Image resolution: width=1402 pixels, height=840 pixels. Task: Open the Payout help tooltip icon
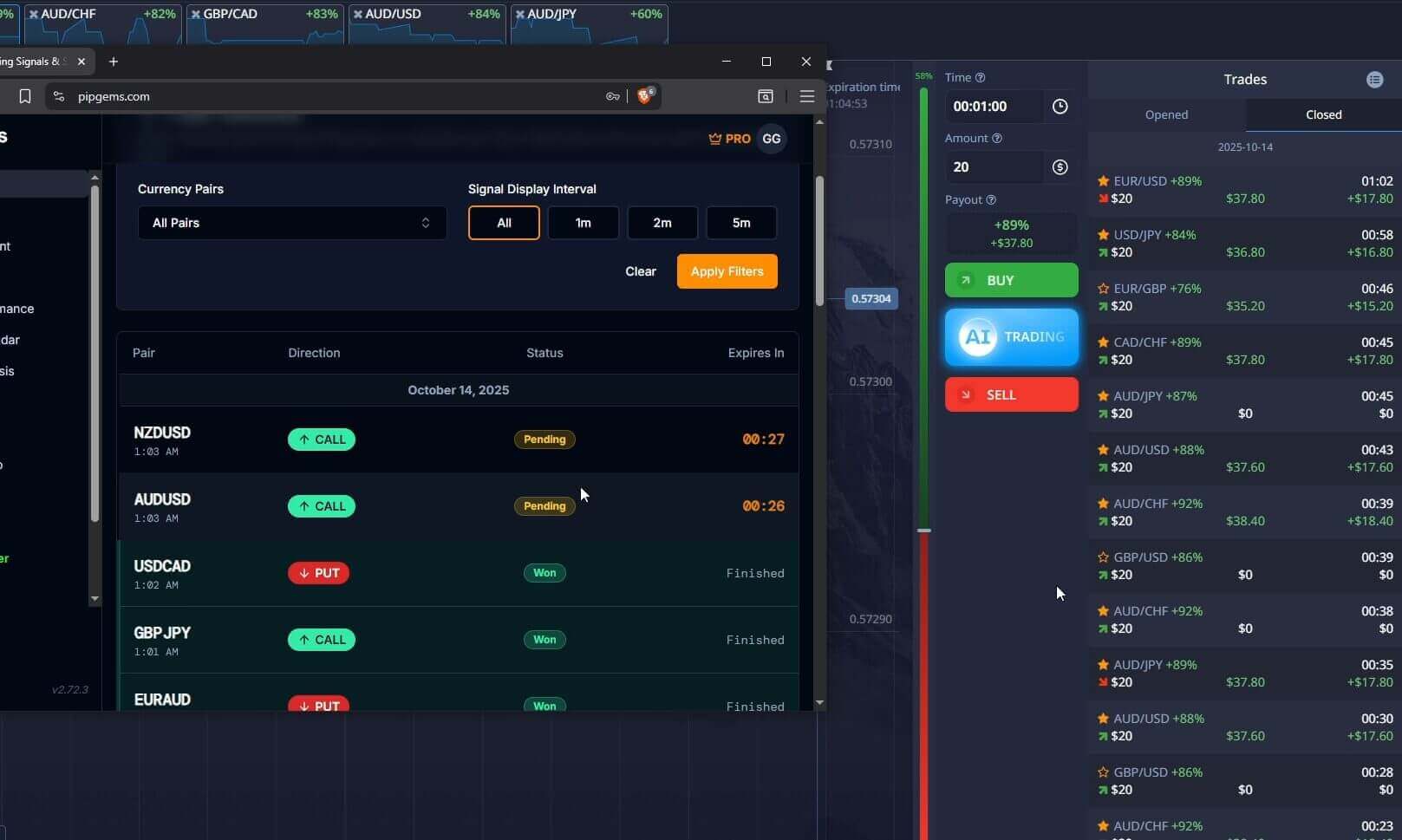point(989,199)
